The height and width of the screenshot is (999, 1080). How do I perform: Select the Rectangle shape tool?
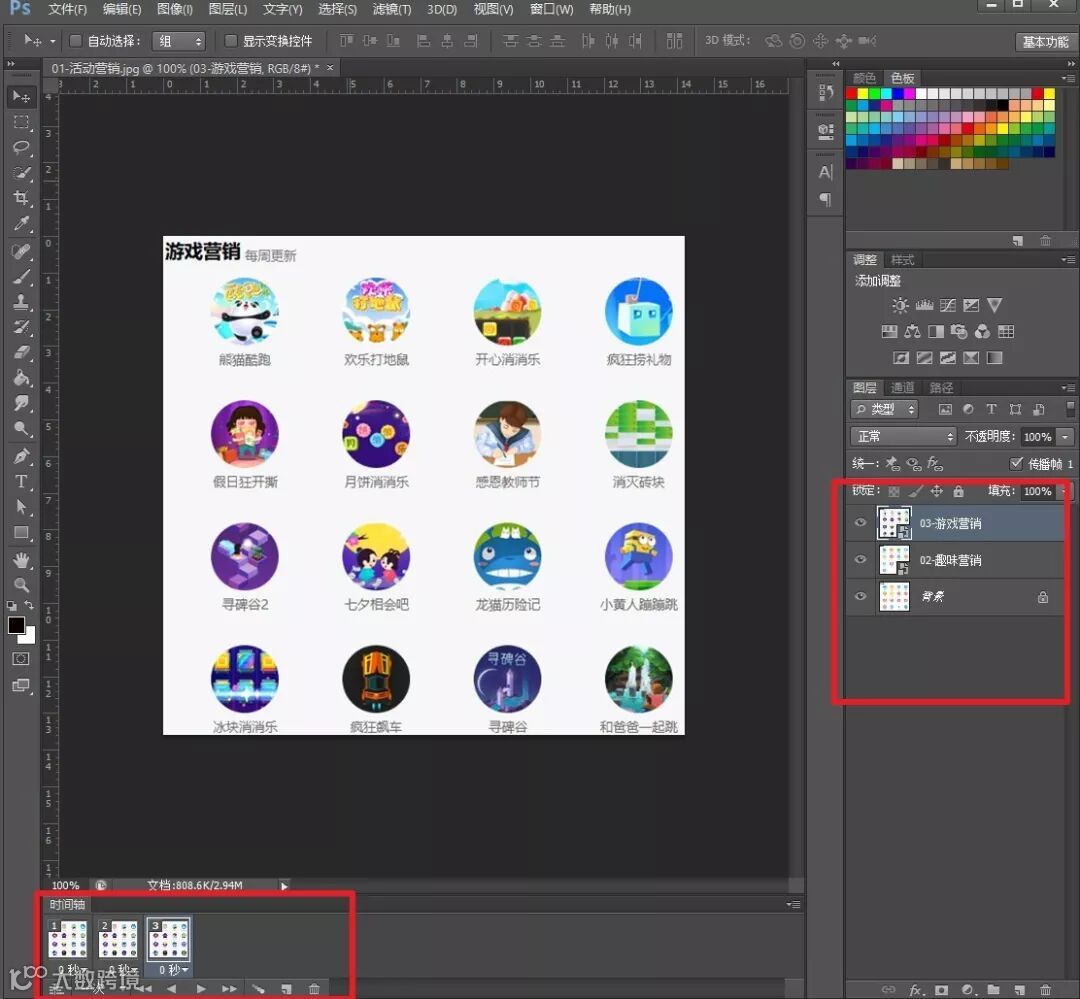(21, 533)
